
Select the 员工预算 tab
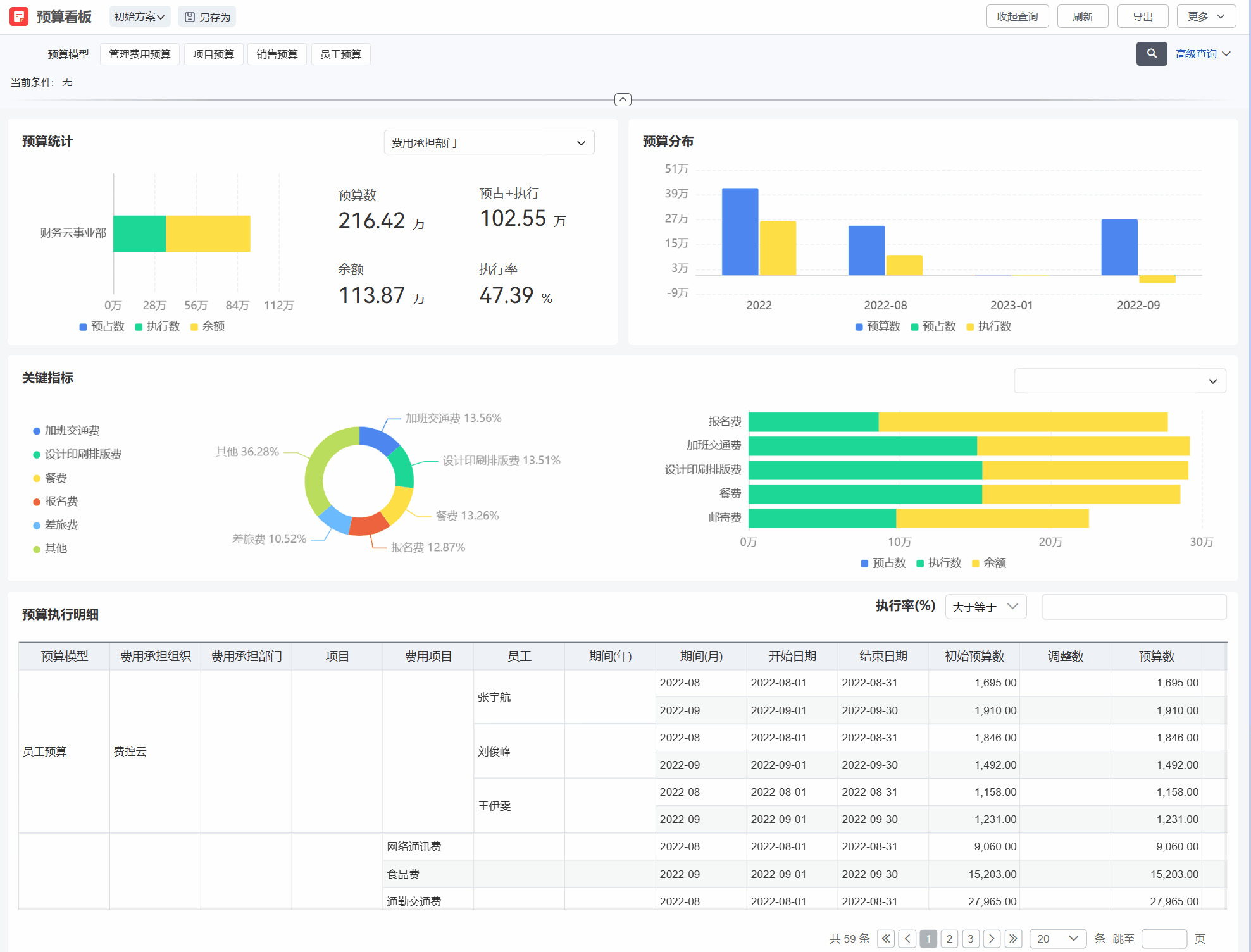pos(340,54)
